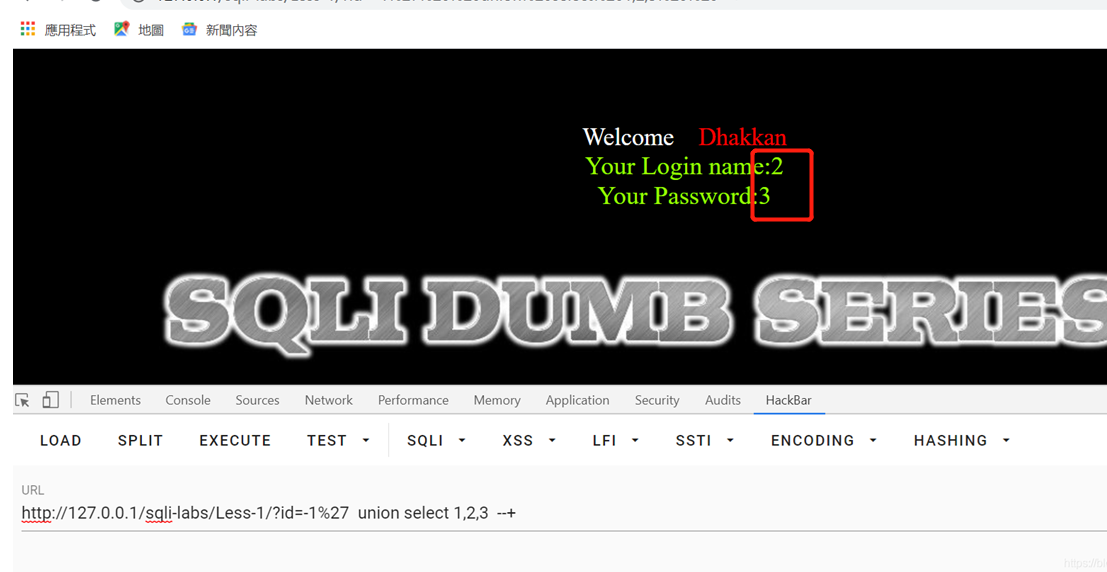The width and height of the screenshot is (1107, 572).
Task: Open the Network tab
Action: (x=328, y=400)
